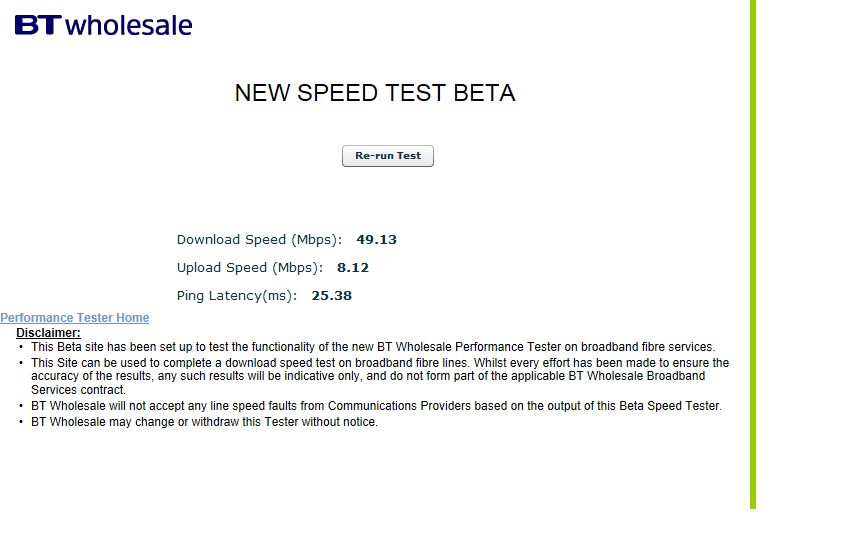Click the green vertical divider bar

753,254
